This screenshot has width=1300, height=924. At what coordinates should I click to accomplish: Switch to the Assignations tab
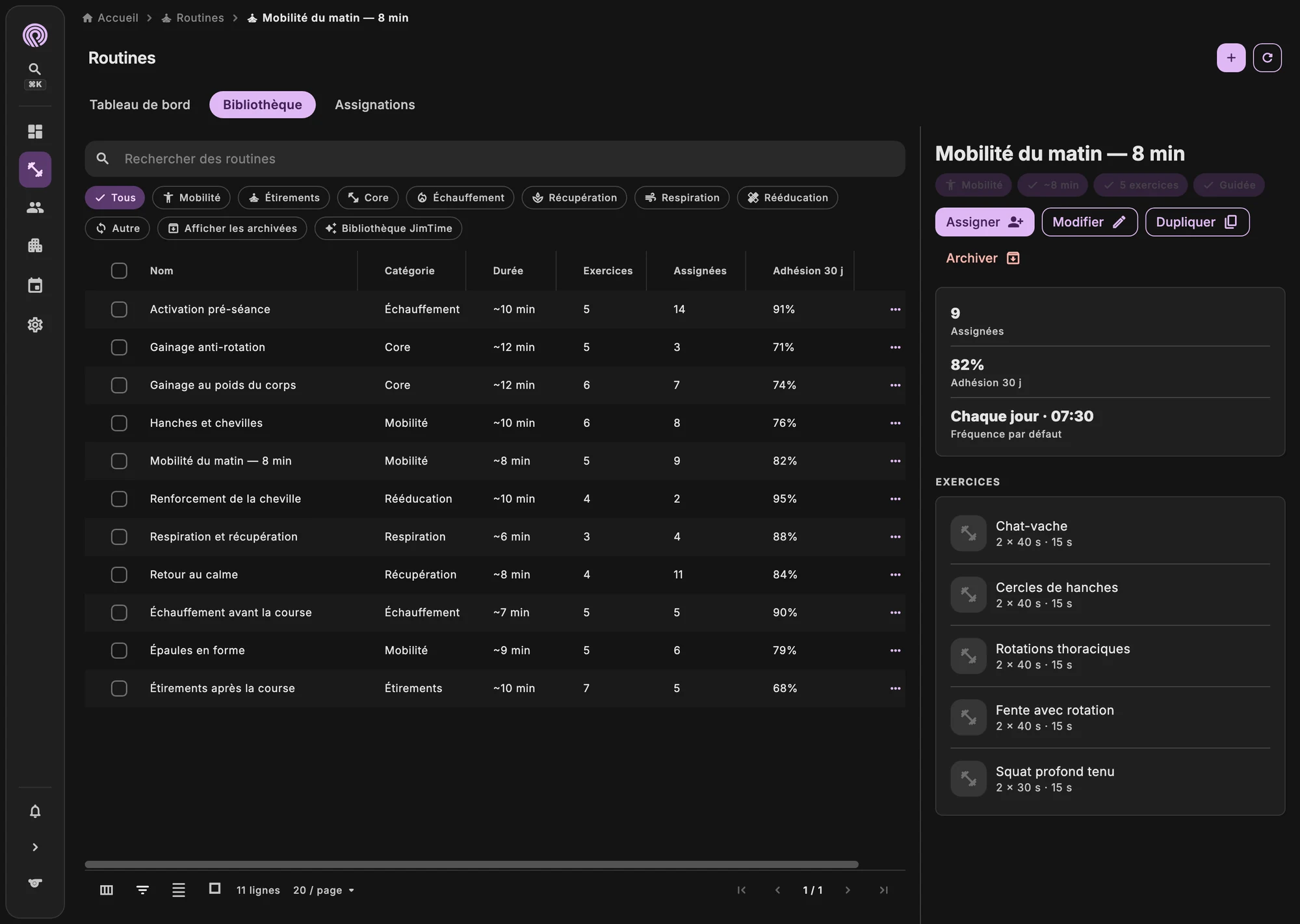tap(375, 105)
